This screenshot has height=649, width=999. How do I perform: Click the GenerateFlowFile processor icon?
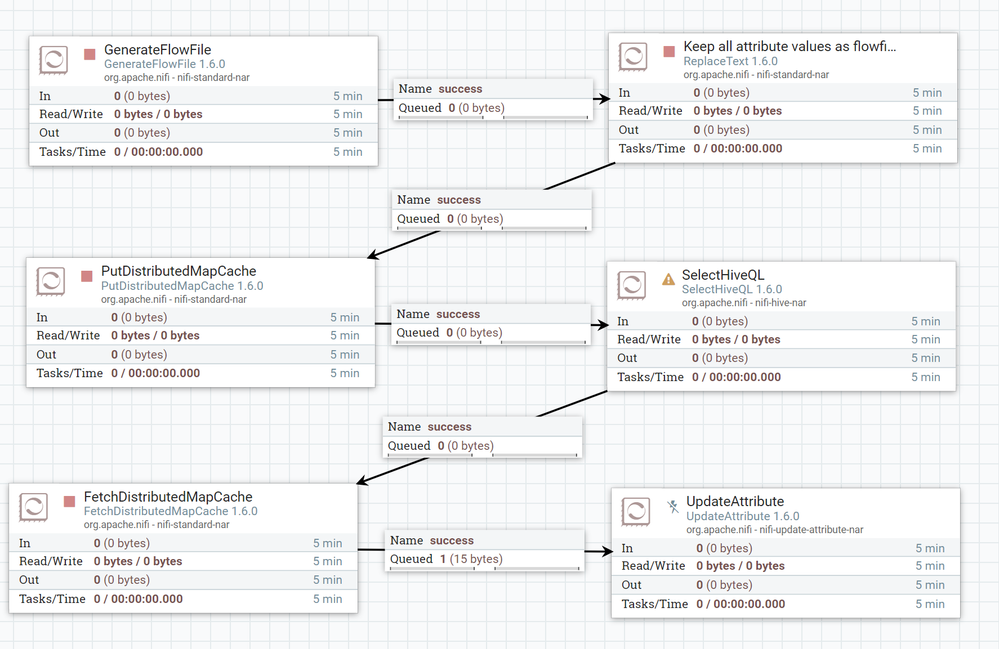(x=53, y=61)
